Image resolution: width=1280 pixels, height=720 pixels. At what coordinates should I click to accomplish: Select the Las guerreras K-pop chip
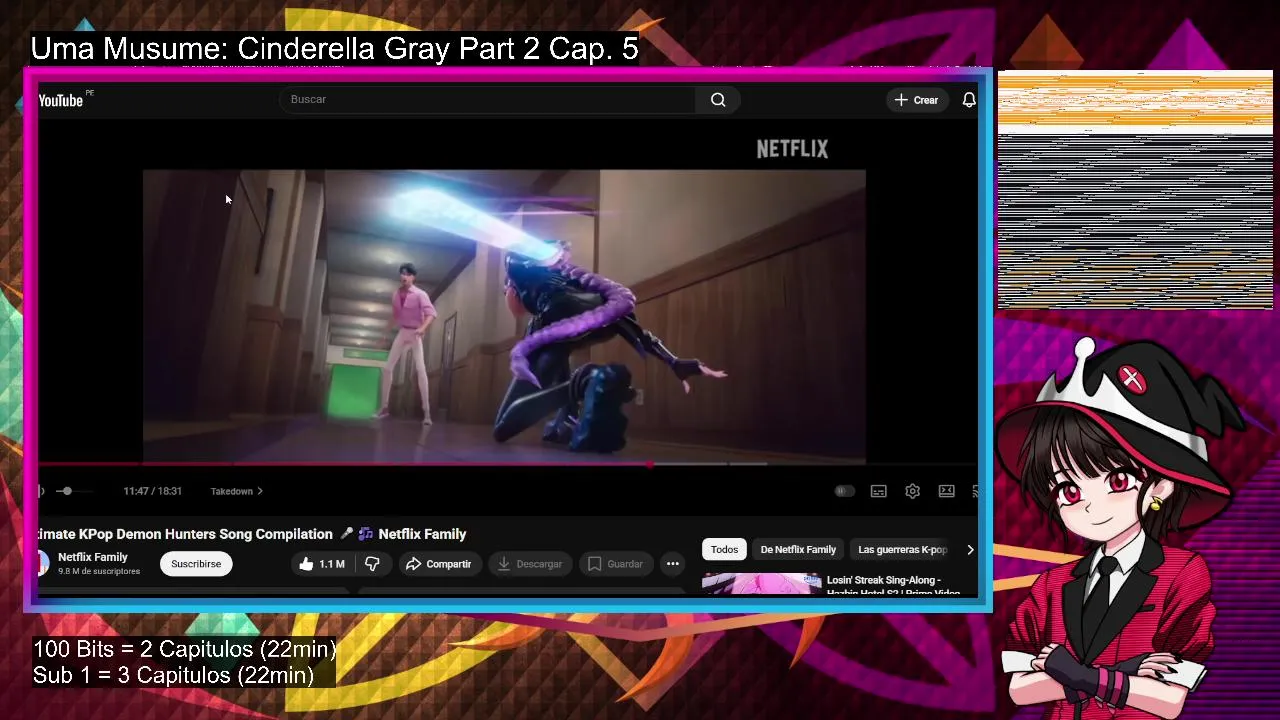[x=902, y=549]
